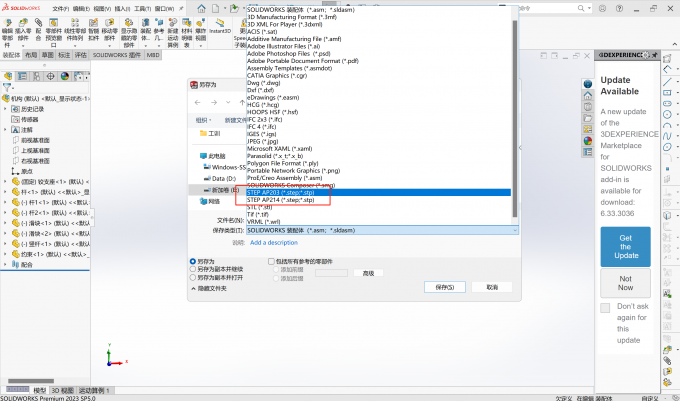680x401 pixels.
Task: Click Bill of Materials (材料明细表) icon
Action: (186, 23)
